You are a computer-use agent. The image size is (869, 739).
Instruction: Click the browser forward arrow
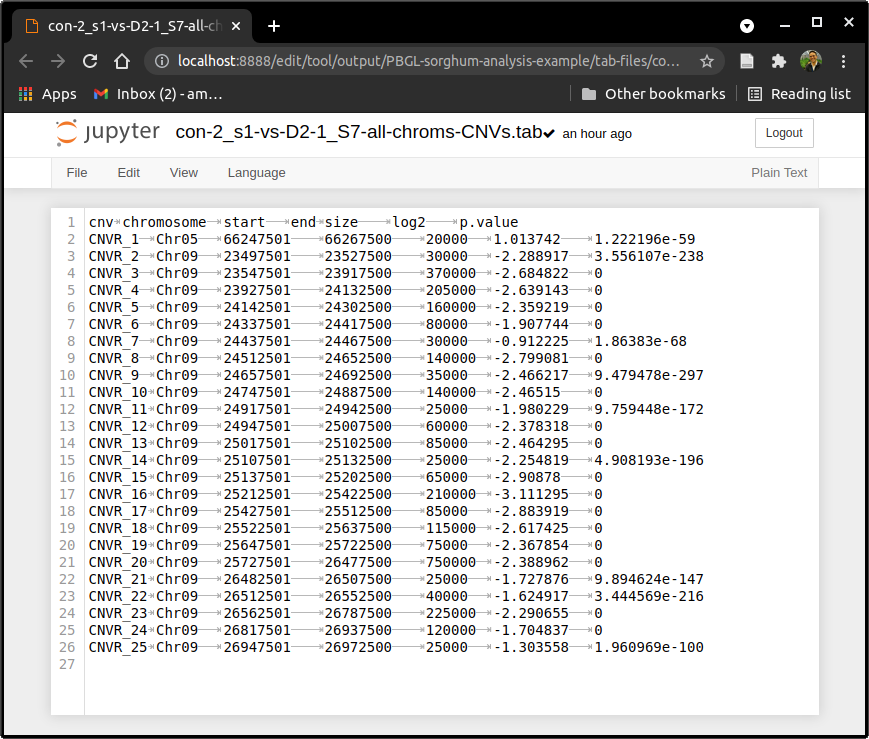tap(58, 61)
